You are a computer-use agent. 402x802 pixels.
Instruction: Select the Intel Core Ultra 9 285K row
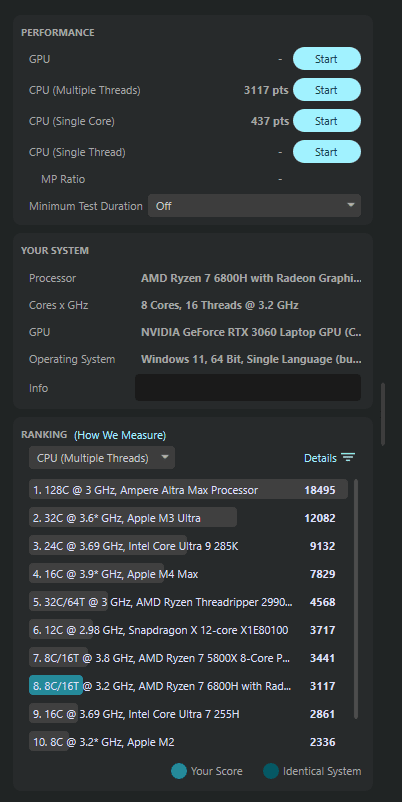188,546
